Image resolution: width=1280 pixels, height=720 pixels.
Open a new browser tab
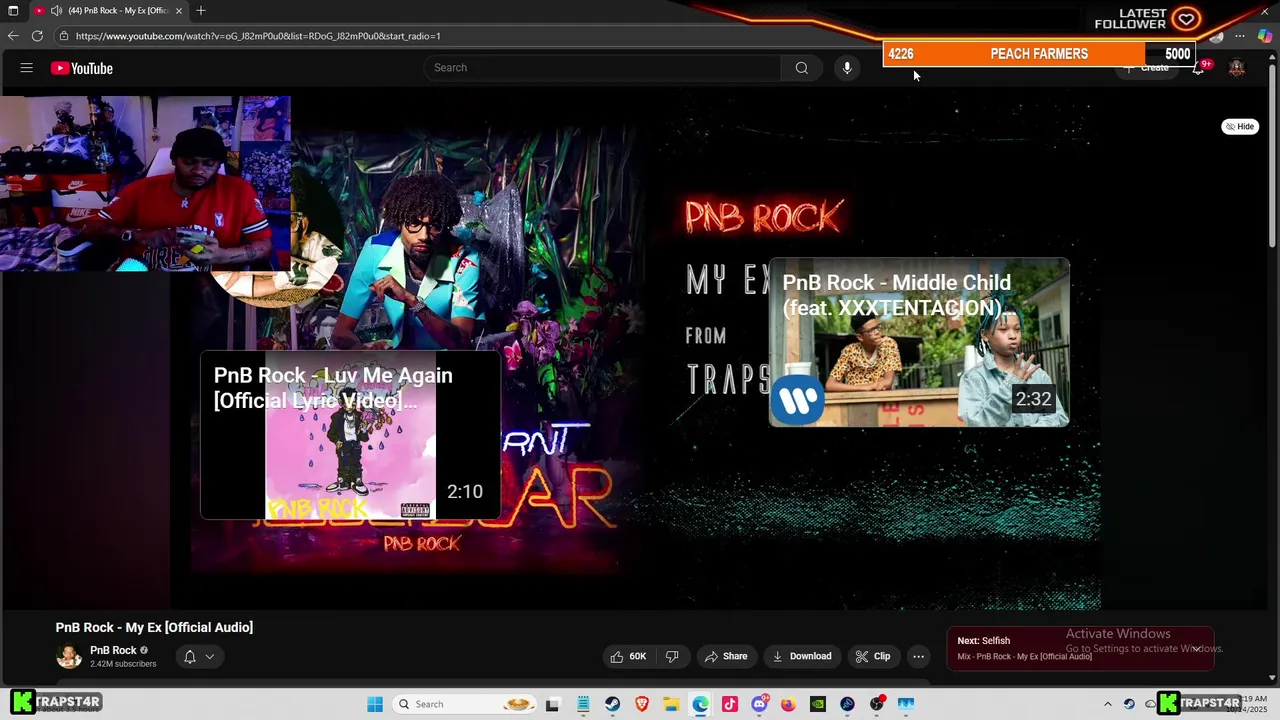tap(201, 11)
